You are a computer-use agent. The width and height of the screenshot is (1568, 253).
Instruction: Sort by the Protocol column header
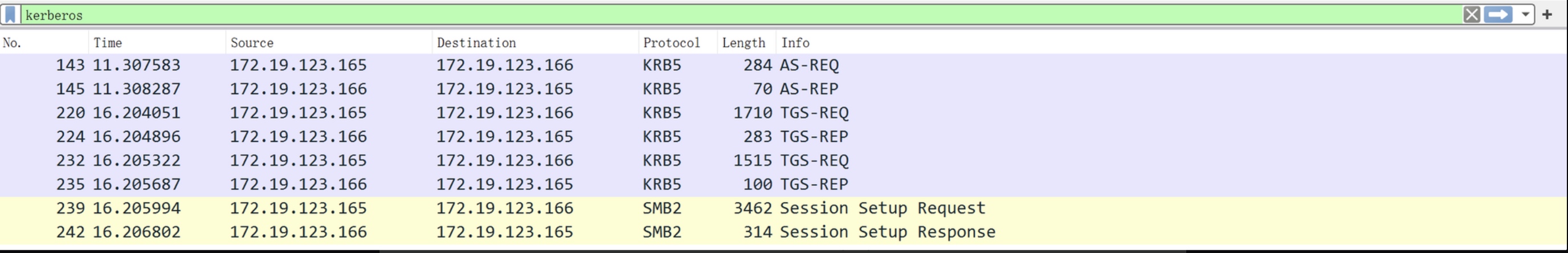coord(677,43)
